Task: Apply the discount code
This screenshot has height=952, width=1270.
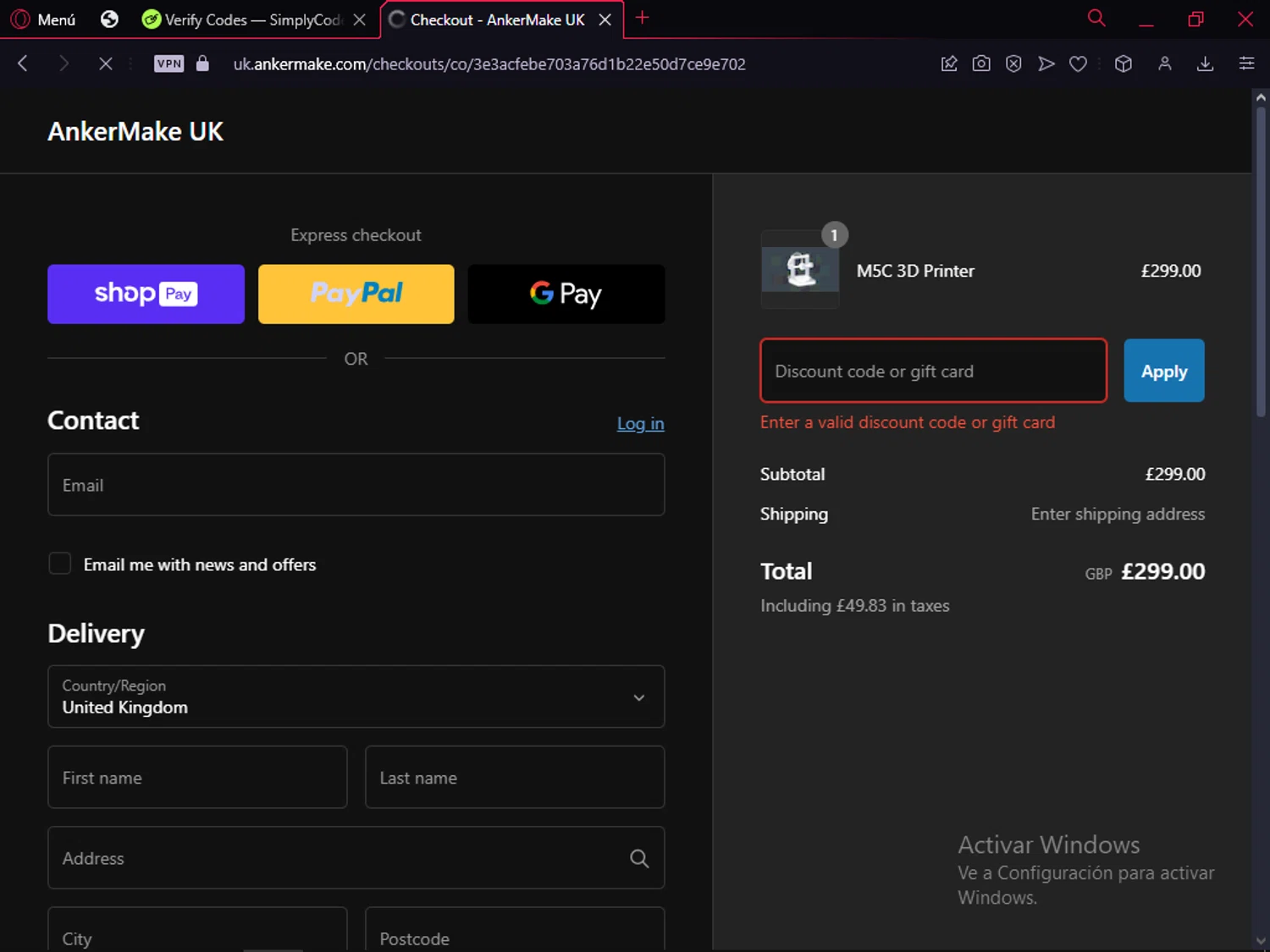Action: (1164, 371)
